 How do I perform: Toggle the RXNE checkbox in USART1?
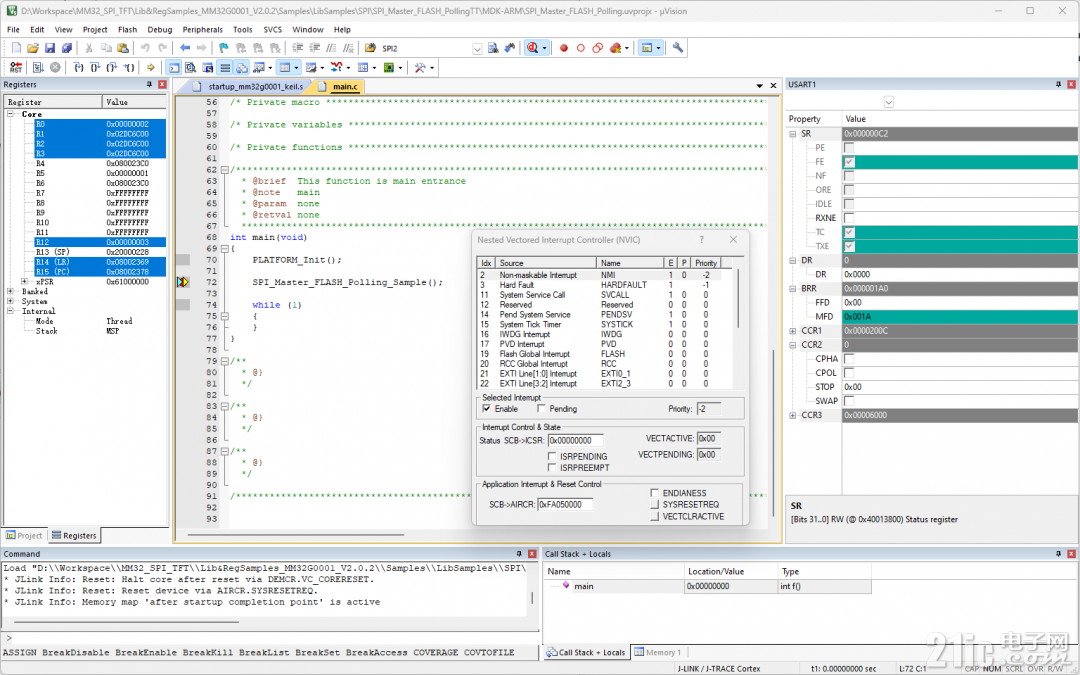(849, 218)
